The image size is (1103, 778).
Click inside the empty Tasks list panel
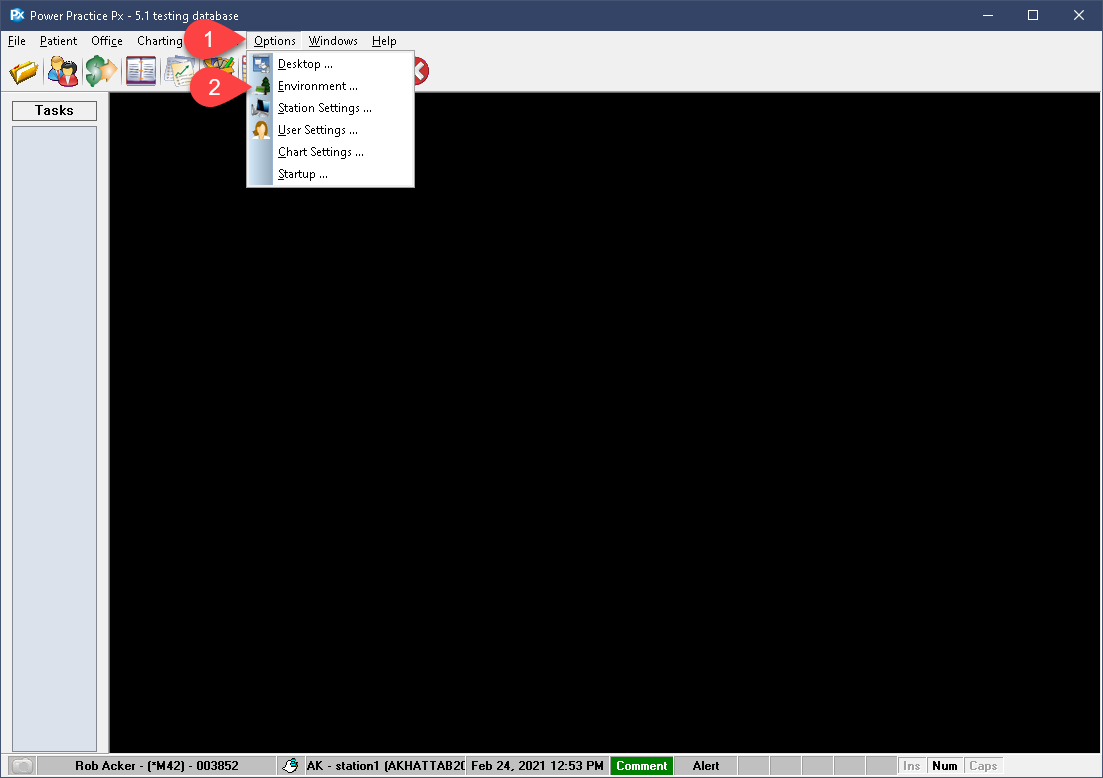[54, 438]
